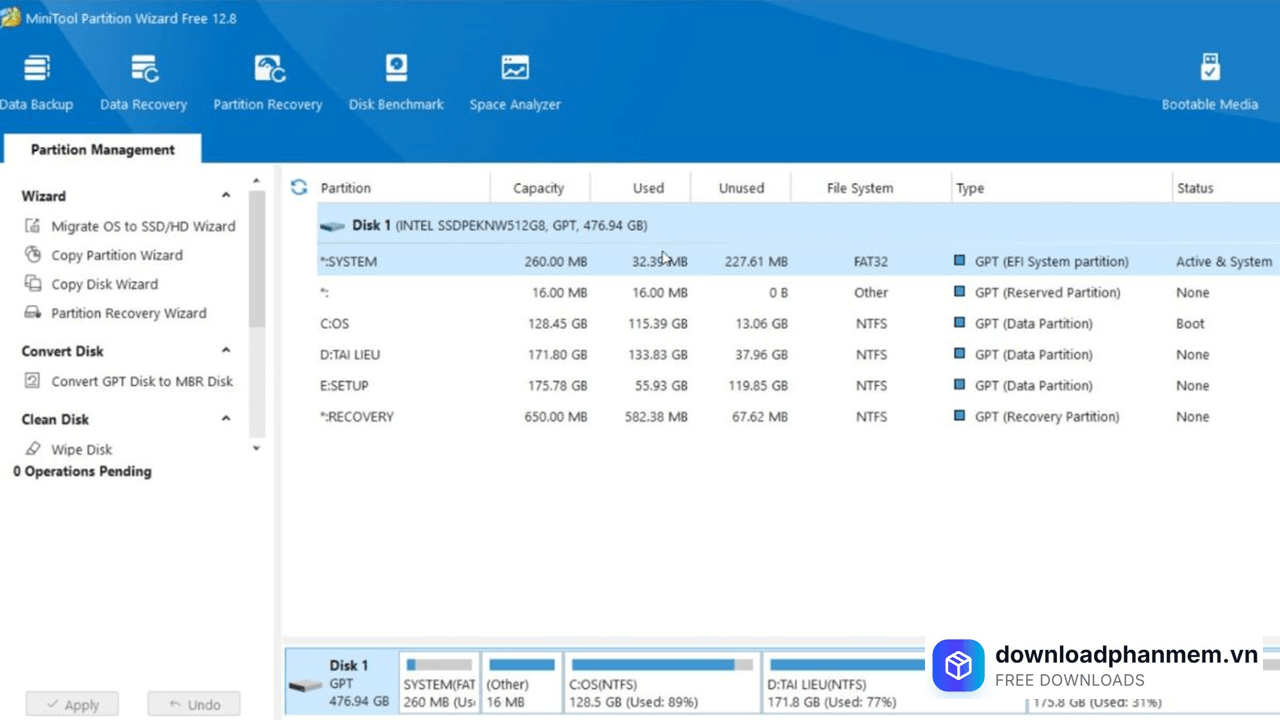Refresh the partition list
Image resolution: width=1280 pixels, height=720 pixels.
pos(298,188)
